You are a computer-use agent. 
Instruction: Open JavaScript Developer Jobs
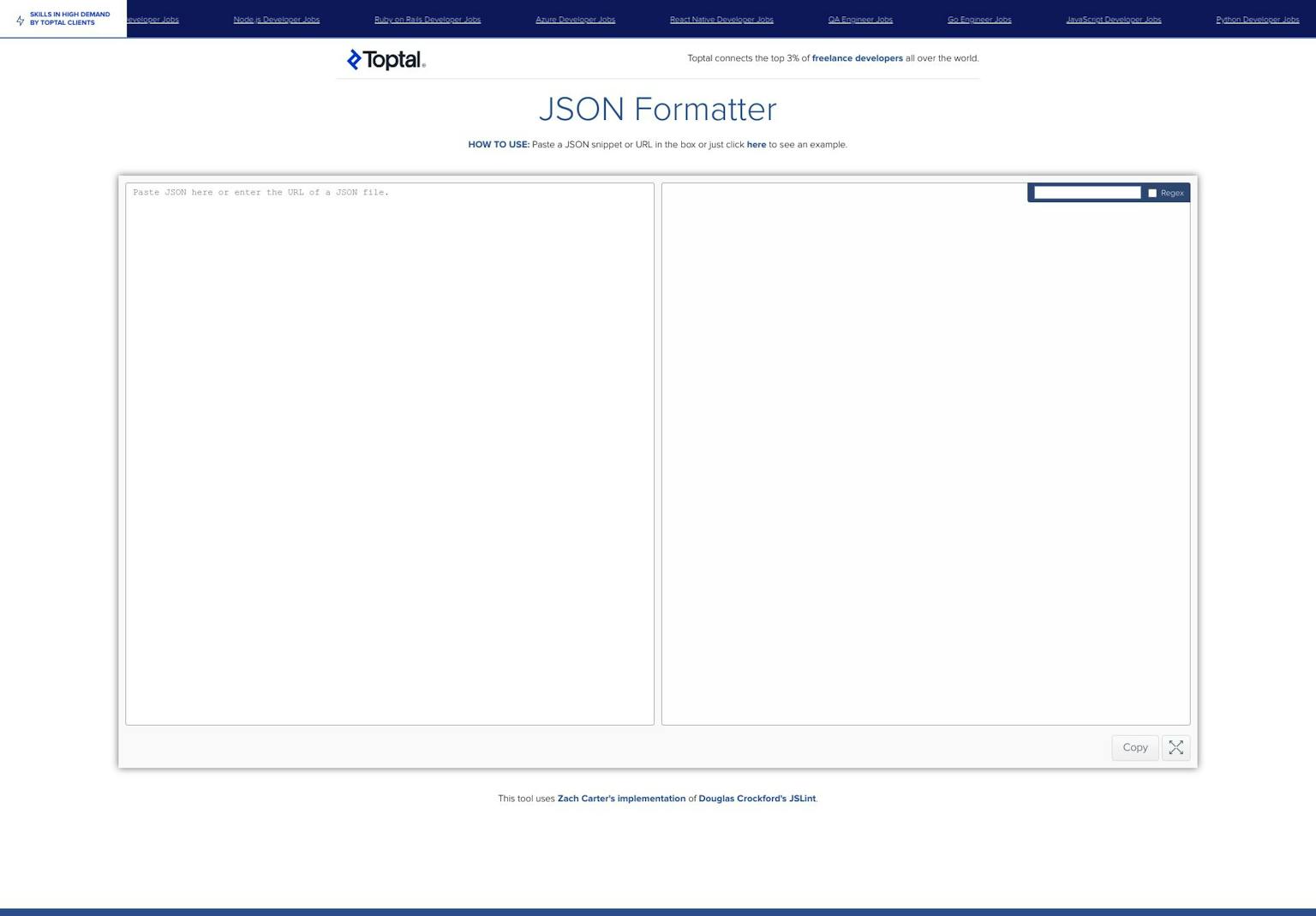tap(1113, 19)
